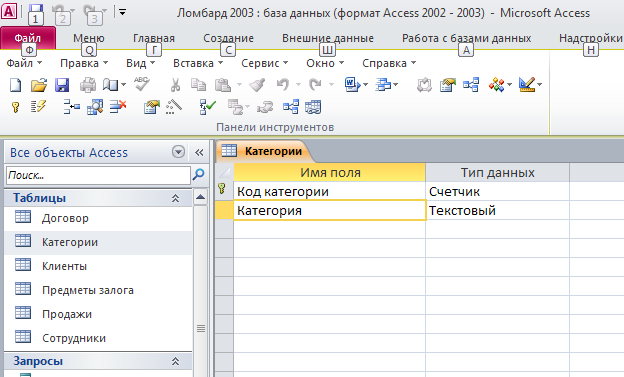Collapse the Запросы group
This screenshot has height=377, width=624.
pos(175,361)
